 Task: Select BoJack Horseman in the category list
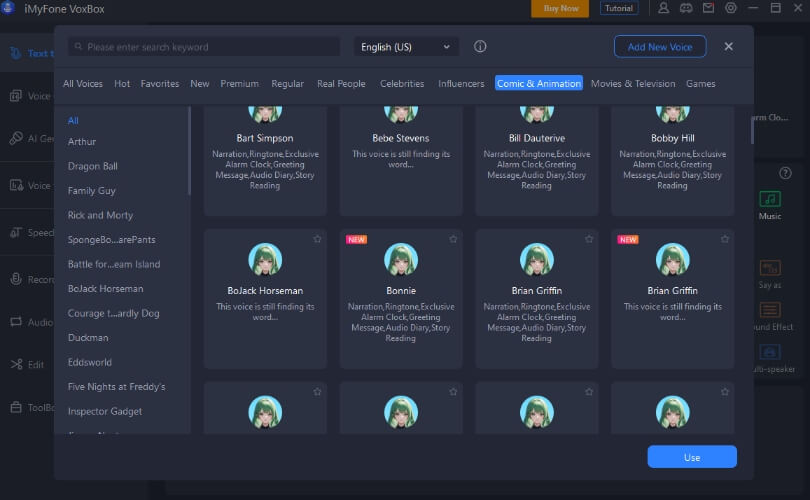(105, 289)
